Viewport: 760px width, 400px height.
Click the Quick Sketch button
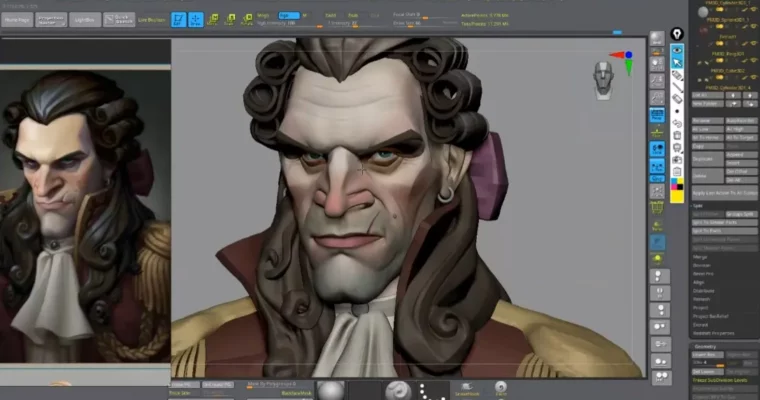coord(119,20)
